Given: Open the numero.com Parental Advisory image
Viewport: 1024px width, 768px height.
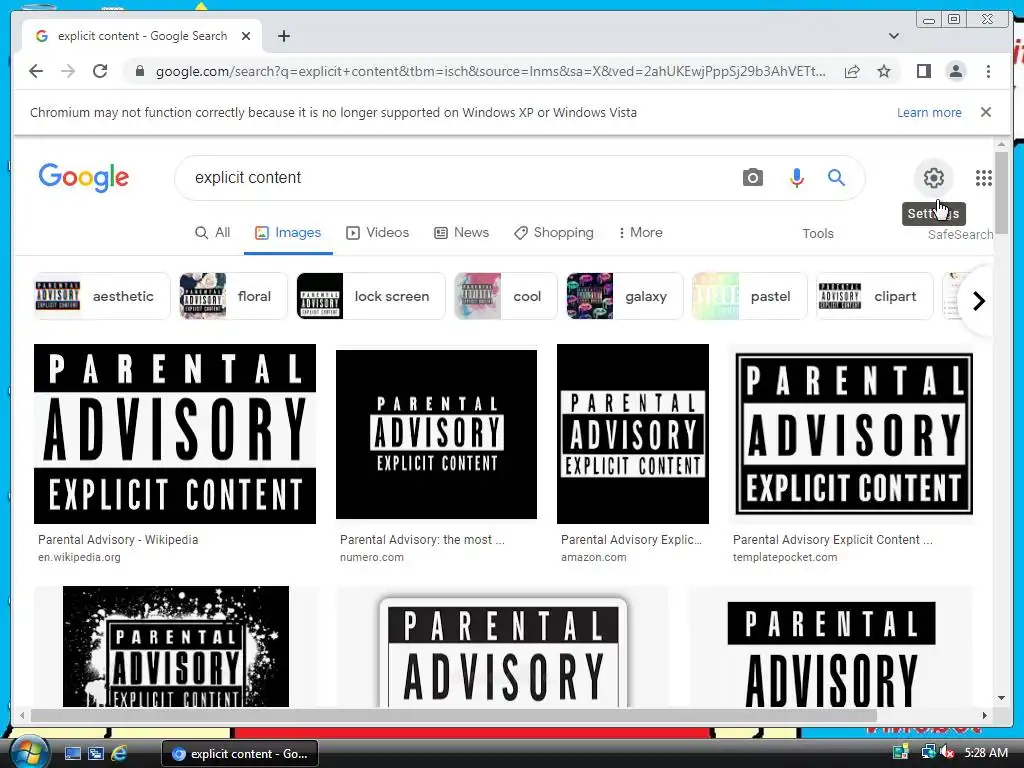Looking at the screenshot, I should pos(436,434).
